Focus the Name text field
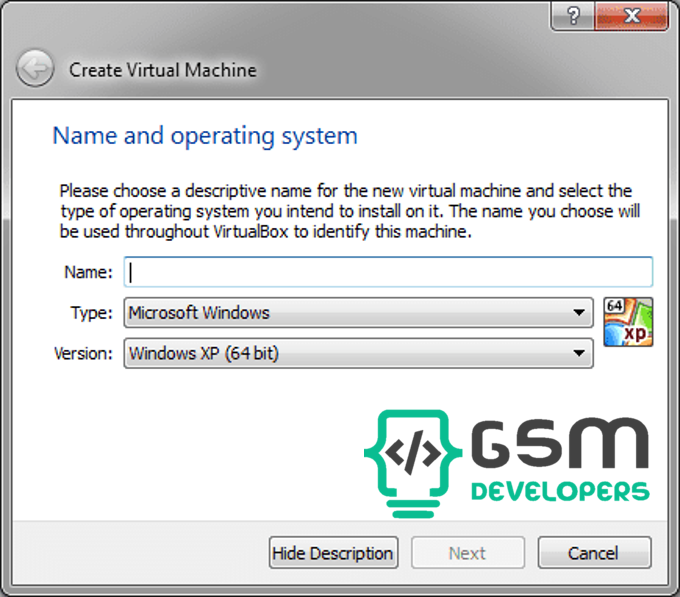 388,272
